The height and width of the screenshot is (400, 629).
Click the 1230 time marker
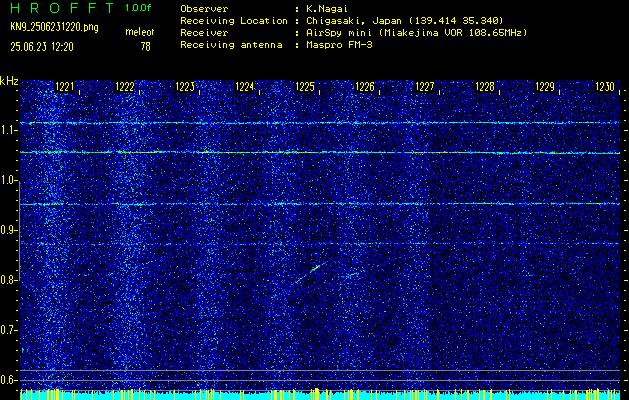pyautogui.click(x=605, y=87)
